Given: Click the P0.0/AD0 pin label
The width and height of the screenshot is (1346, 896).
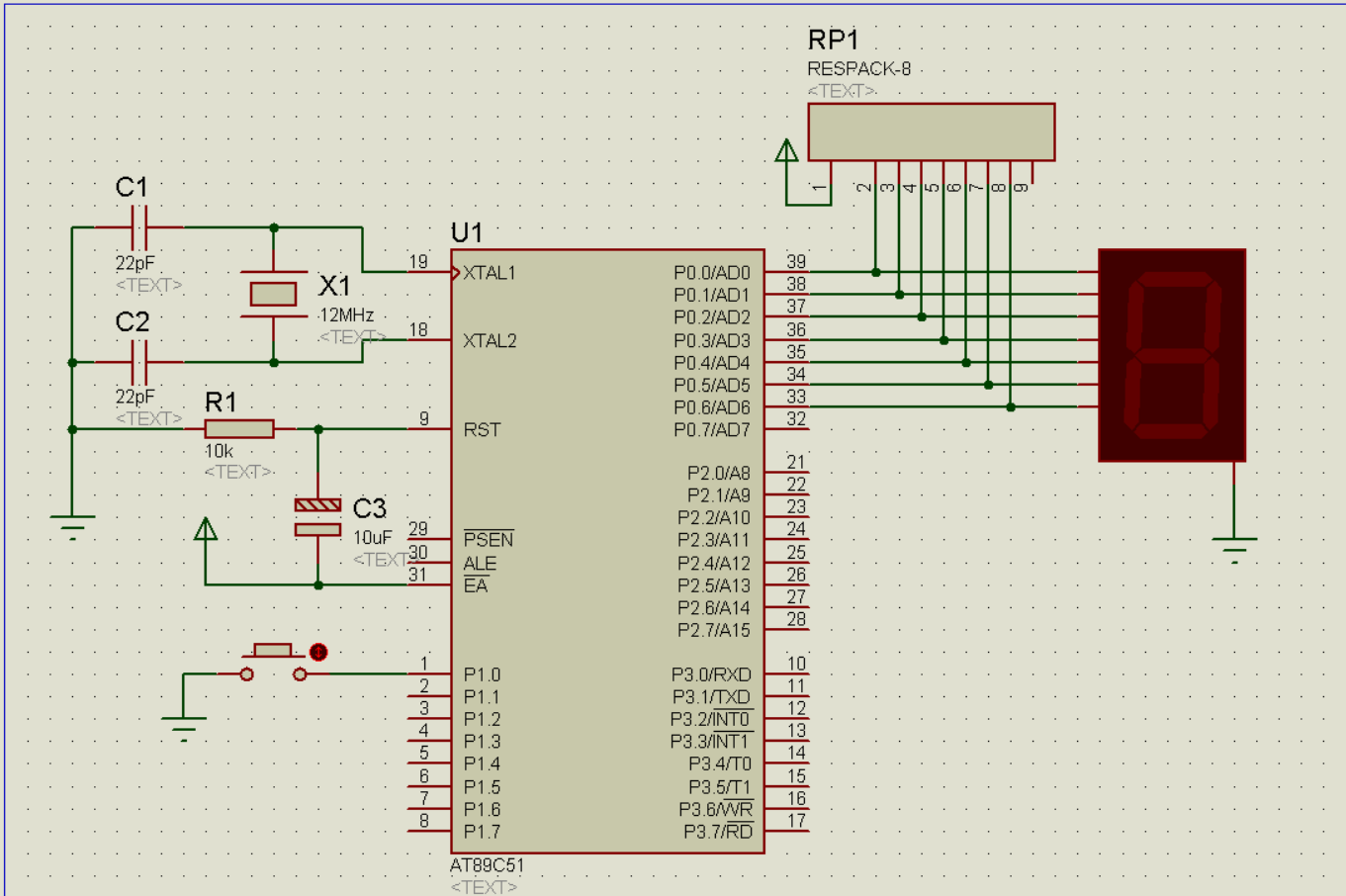Looking at the screenshot, I should click(712, 273).
